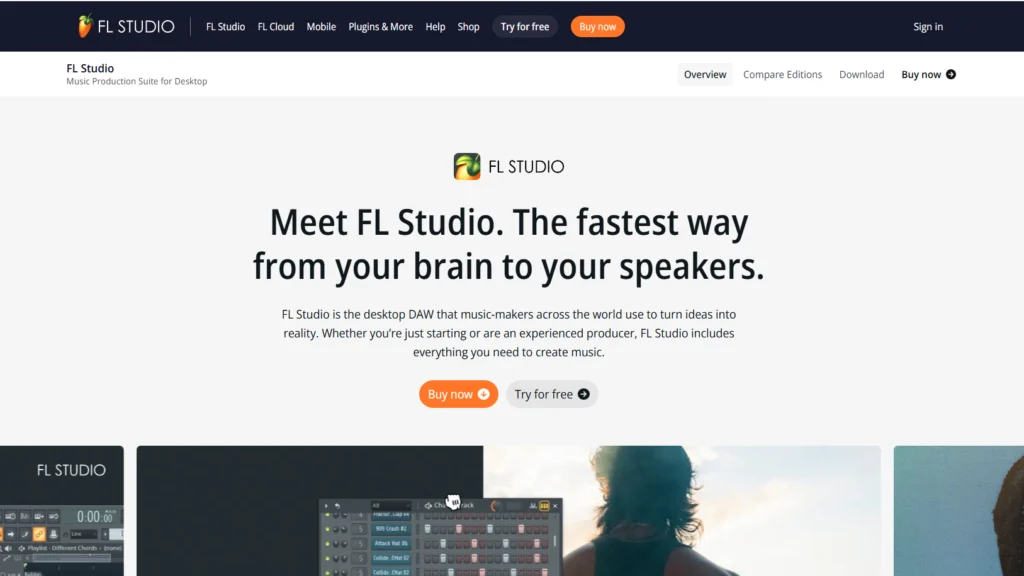
Task: Click the link icon in FL Studio toolbar thumbnail
Action: pos(39,534)
